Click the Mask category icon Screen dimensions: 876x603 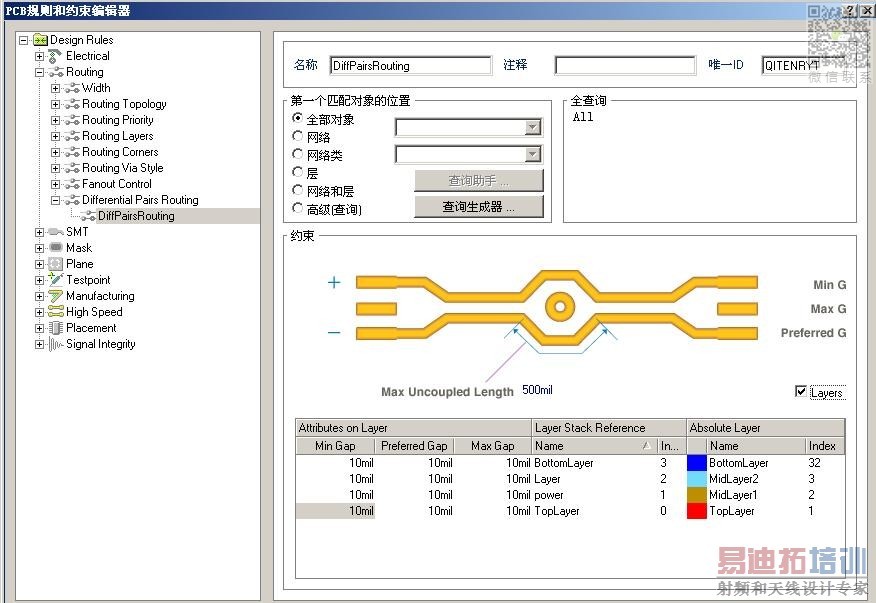coord(56,248)
